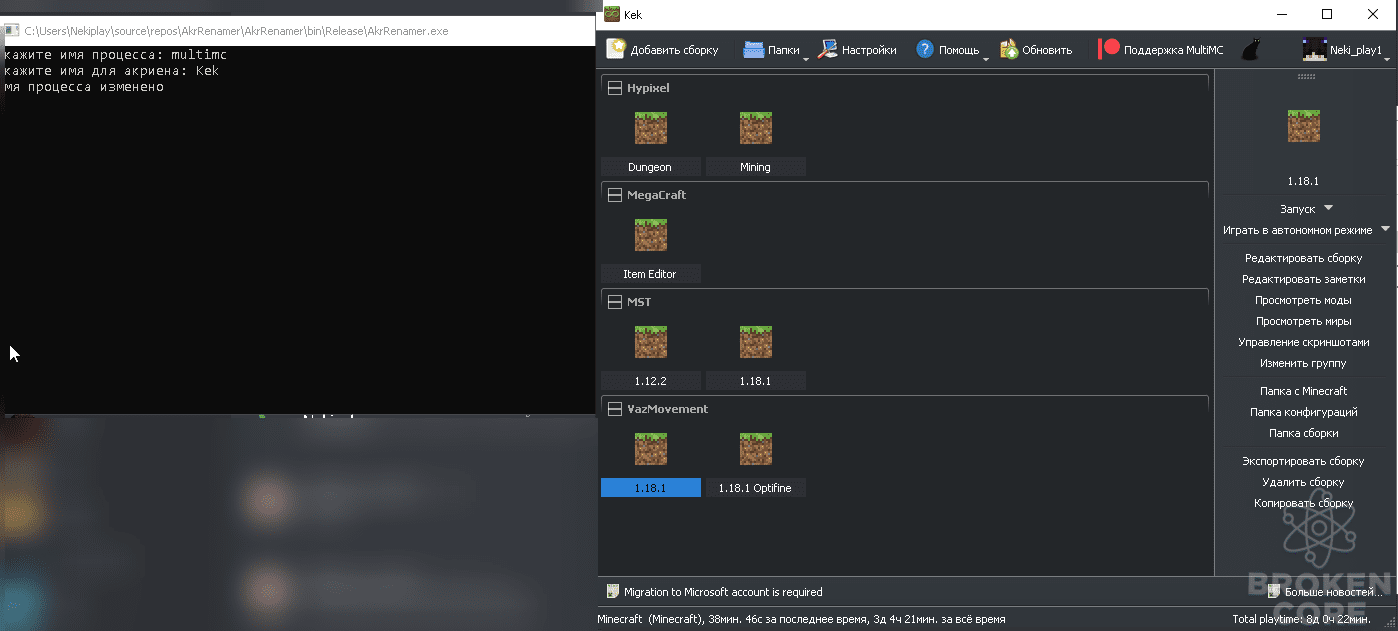Screen dimensions: 1398x631
Task: Click Поддержка MultiMC with the red circle icon
Action: point(1161,49)
